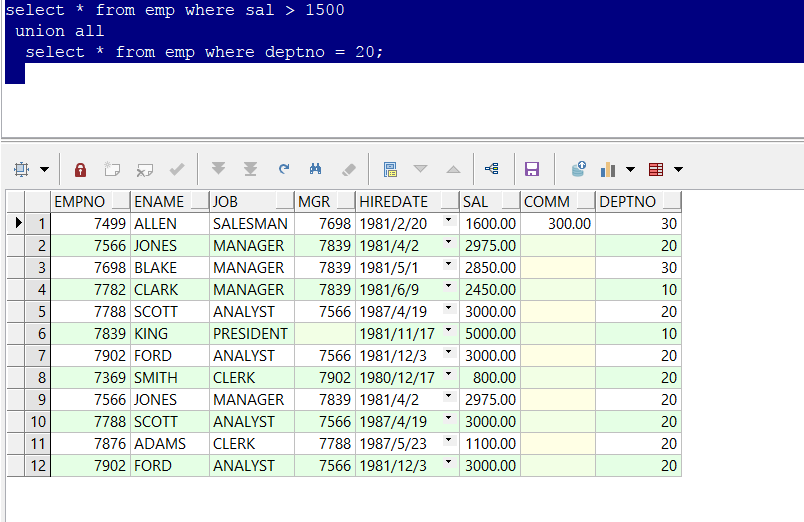Click the query by example icon
804x522 pixels.
[x=390, y=169]
